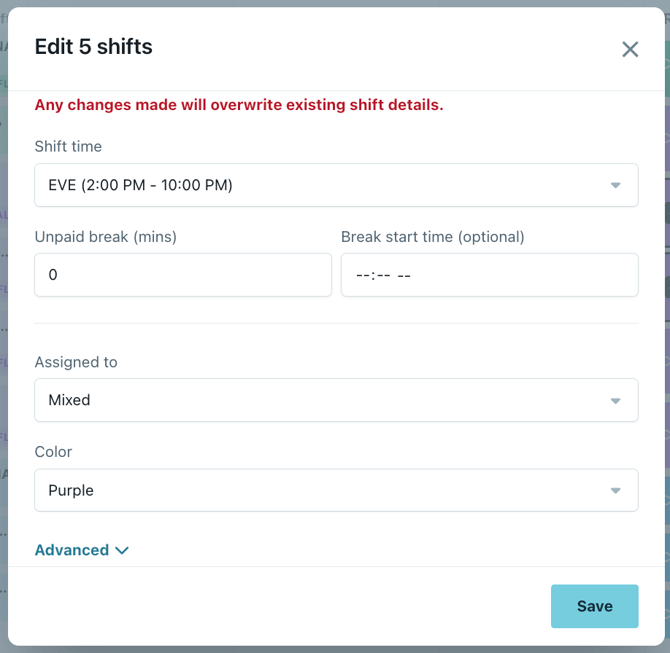This screenshot has height=653, width=670.
Task: Save the shift changes
Action: pos(594,606)
